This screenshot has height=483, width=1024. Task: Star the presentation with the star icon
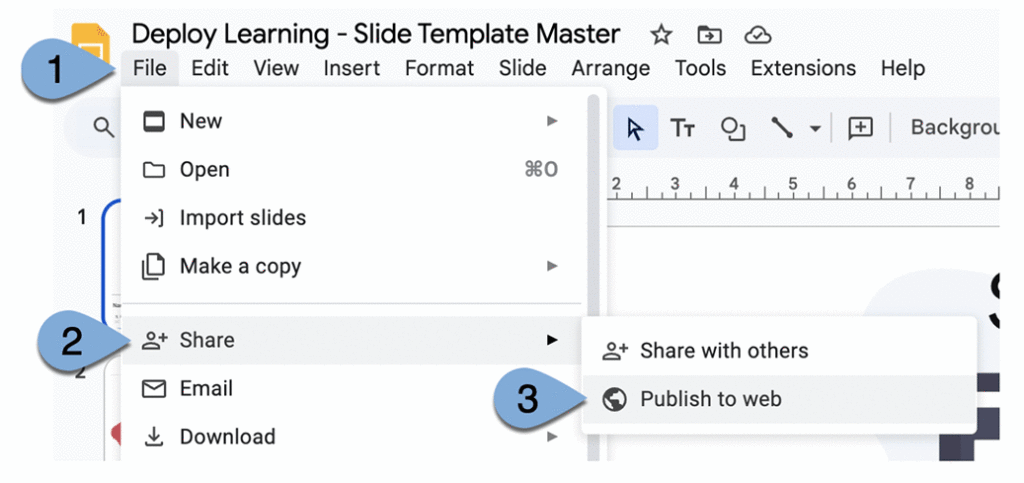(661, 35)
